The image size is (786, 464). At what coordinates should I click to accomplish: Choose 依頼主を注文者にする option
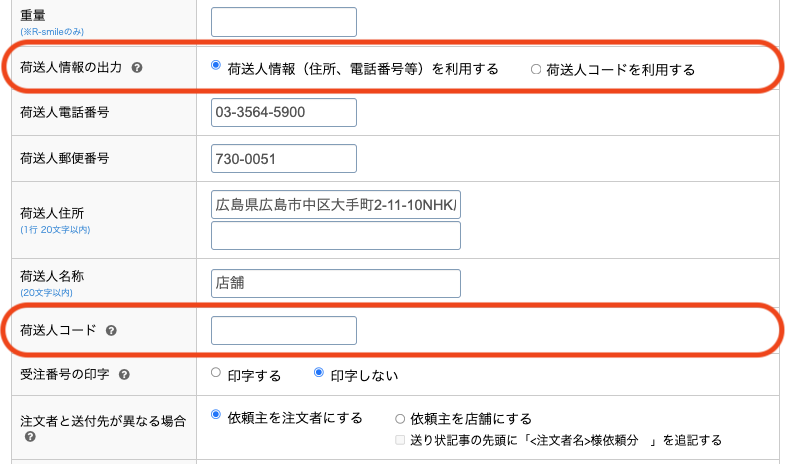coord(216,415)
